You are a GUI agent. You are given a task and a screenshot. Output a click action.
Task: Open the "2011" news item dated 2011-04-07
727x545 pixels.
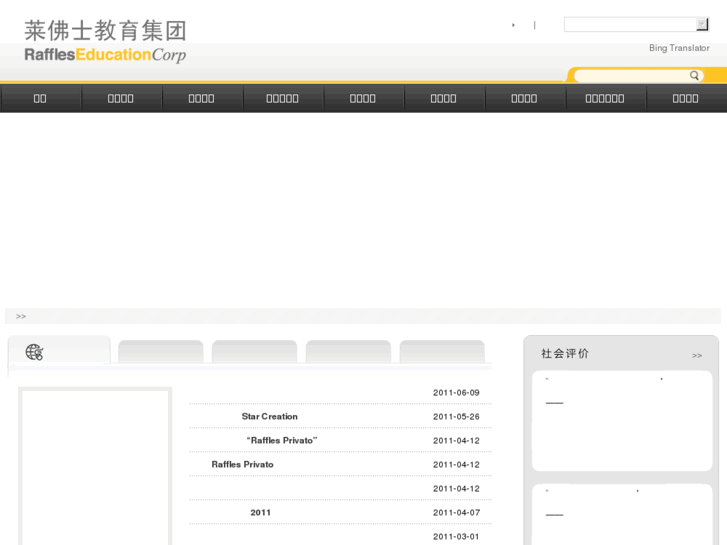[261, 513]
